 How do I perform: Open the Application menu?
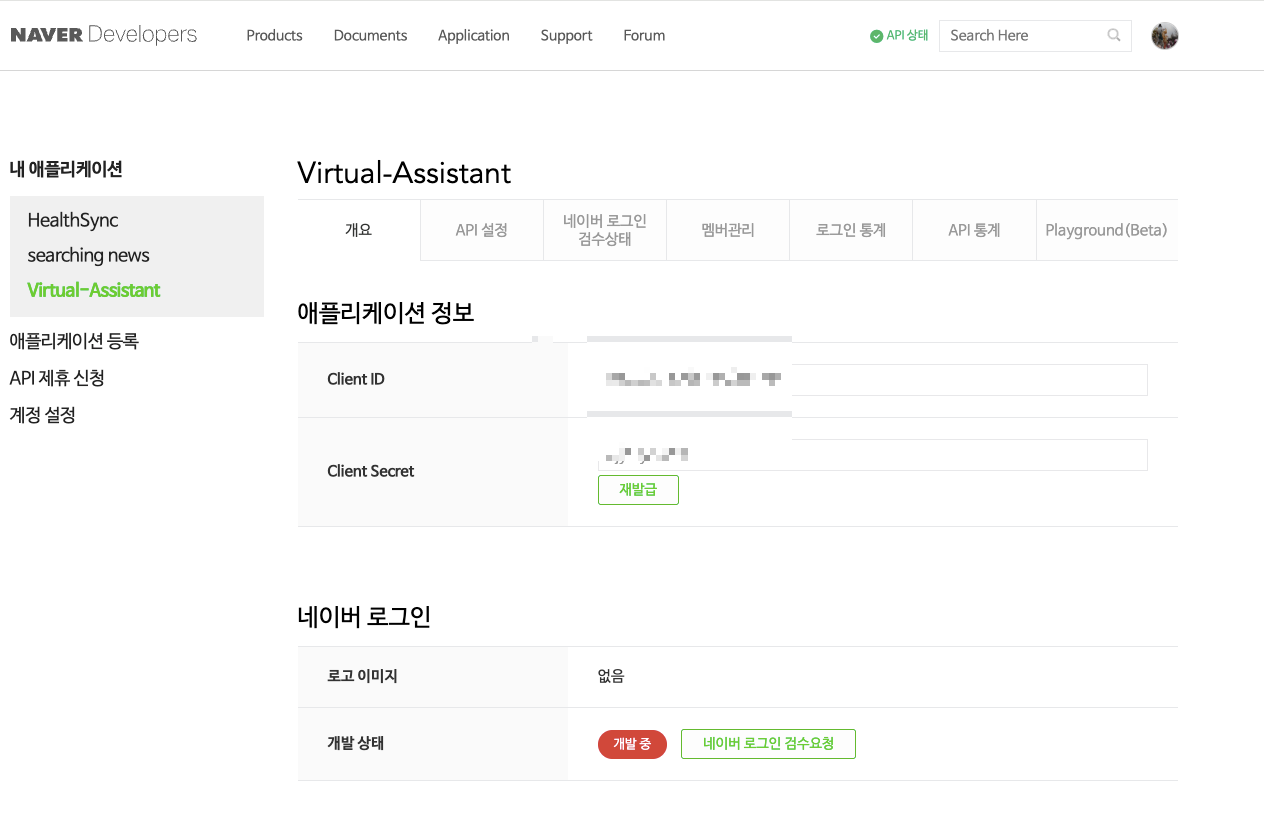coord(474,35)
